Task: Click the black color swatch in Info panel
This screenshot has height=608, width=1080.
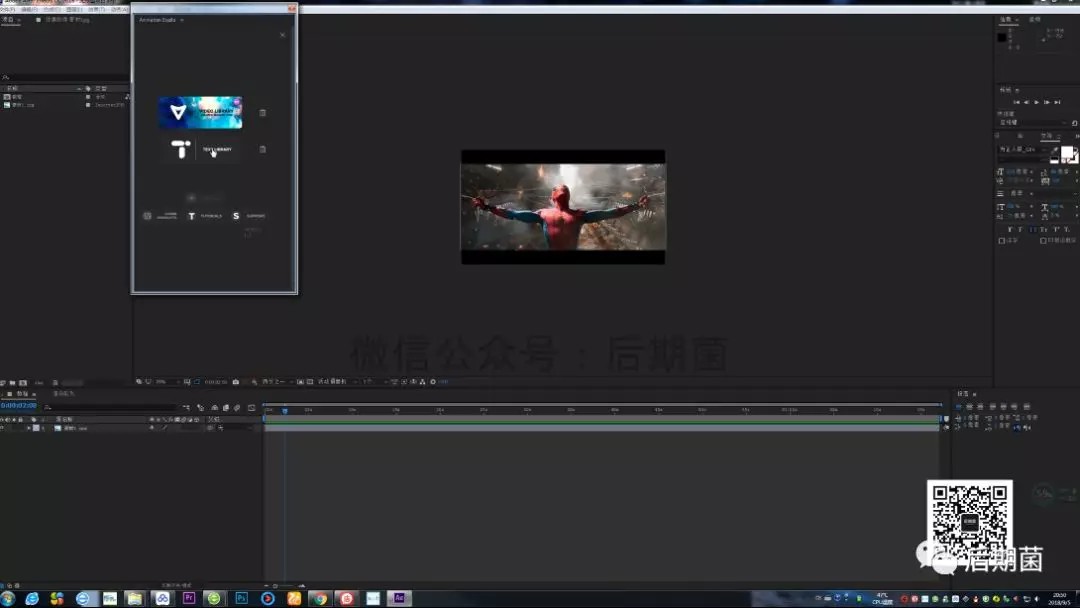Action: [x=1002, y=37]
